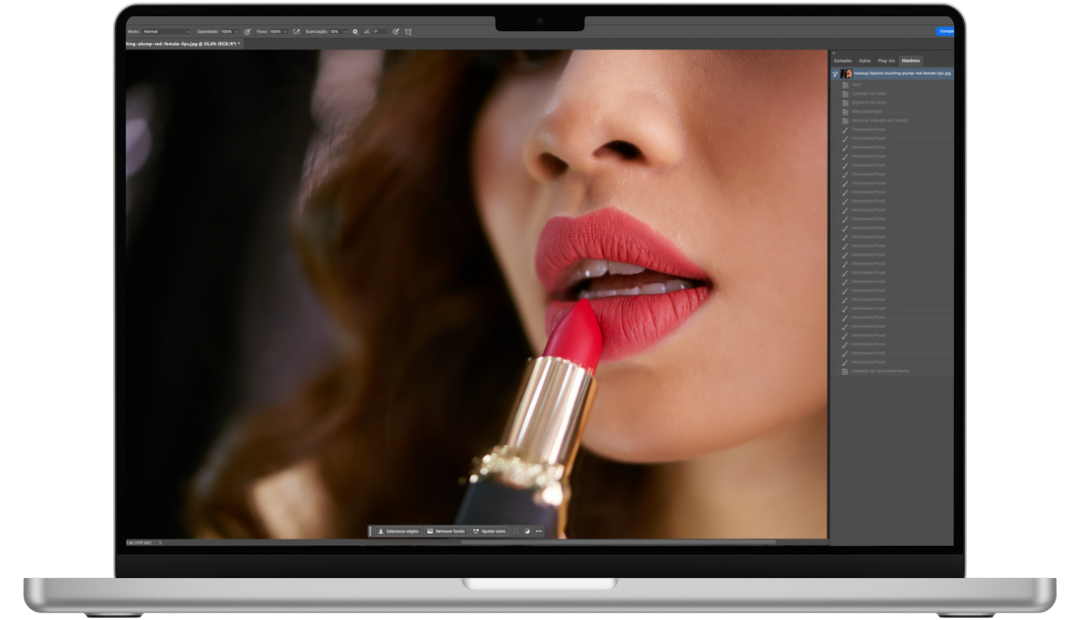The image size is (1080, 620).
Task: Click the half-circle adjustment icon in contextual bar
Action: tap(526, 531)
